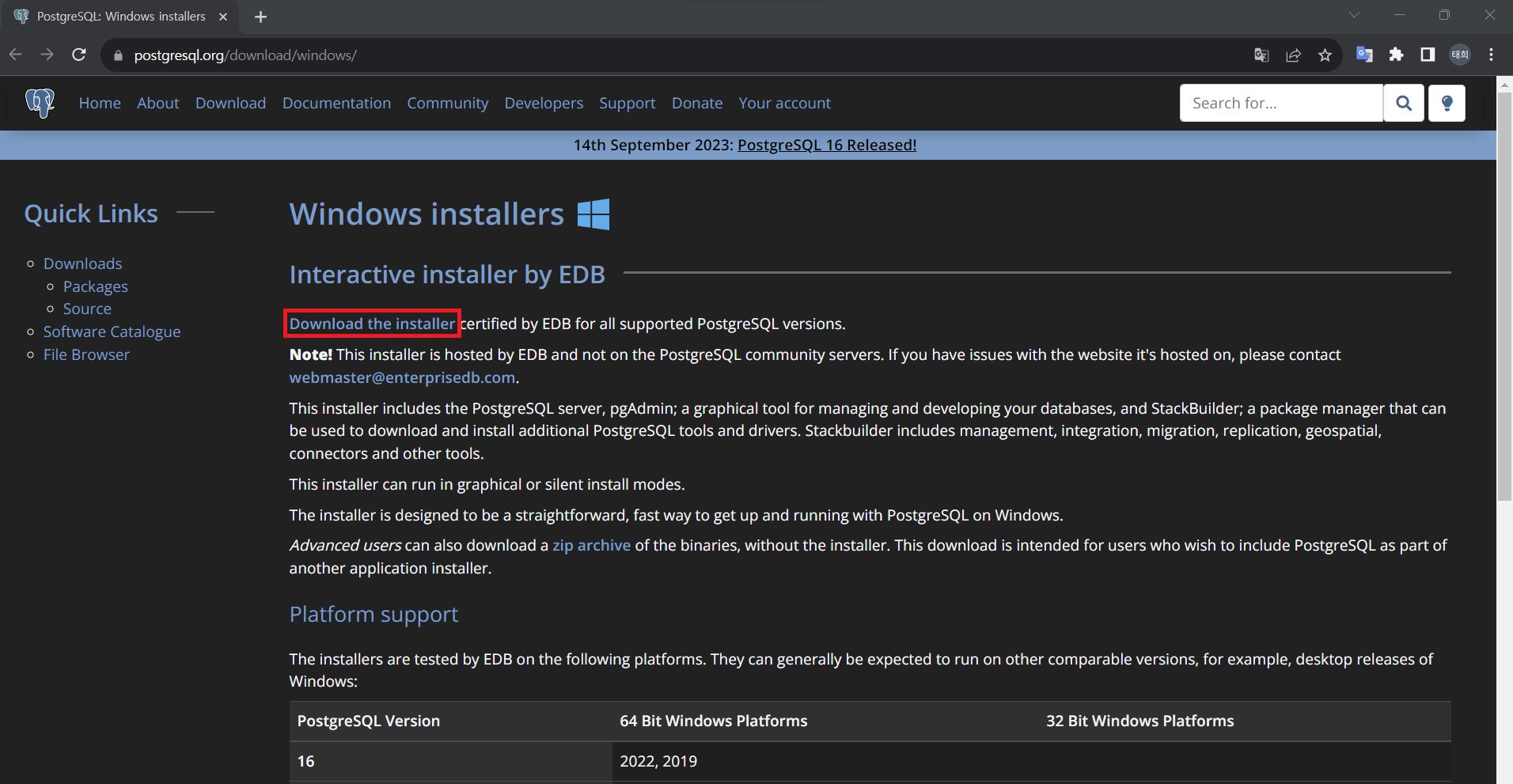
Task: Click the share page icon
Action: click(1293, 55)
